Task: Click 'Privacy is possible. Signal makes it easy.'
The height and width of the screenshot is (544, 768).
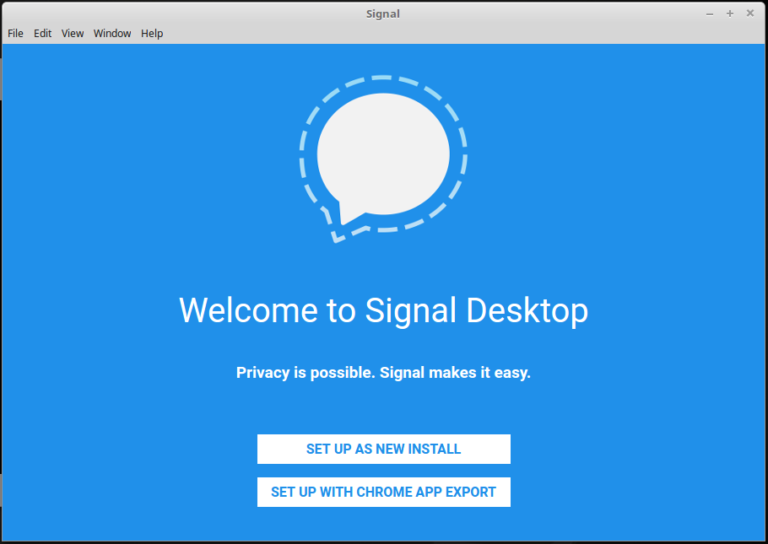Action: [384, 373]
